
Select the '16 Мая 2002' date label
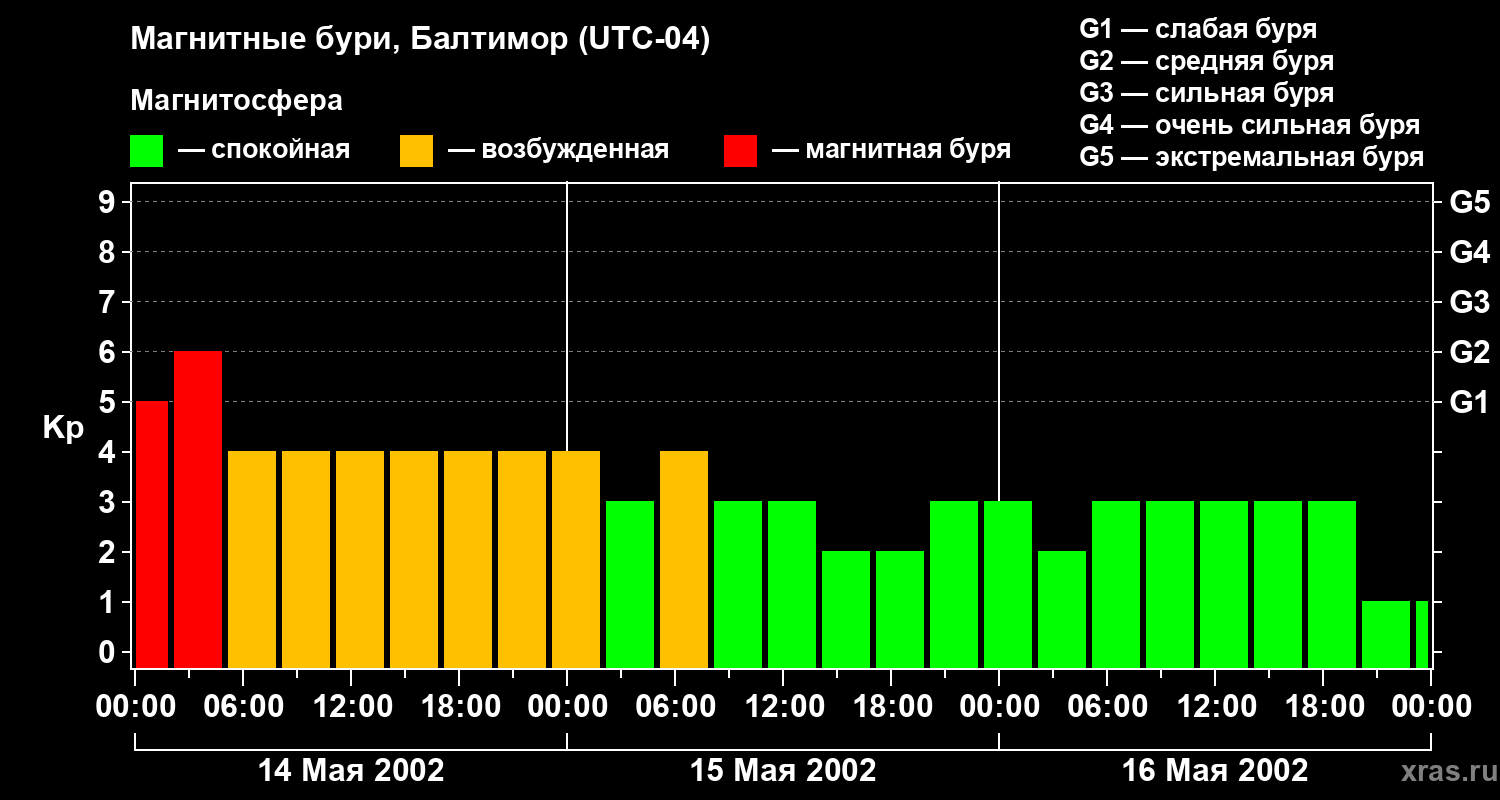click(x=1215, y=771)
